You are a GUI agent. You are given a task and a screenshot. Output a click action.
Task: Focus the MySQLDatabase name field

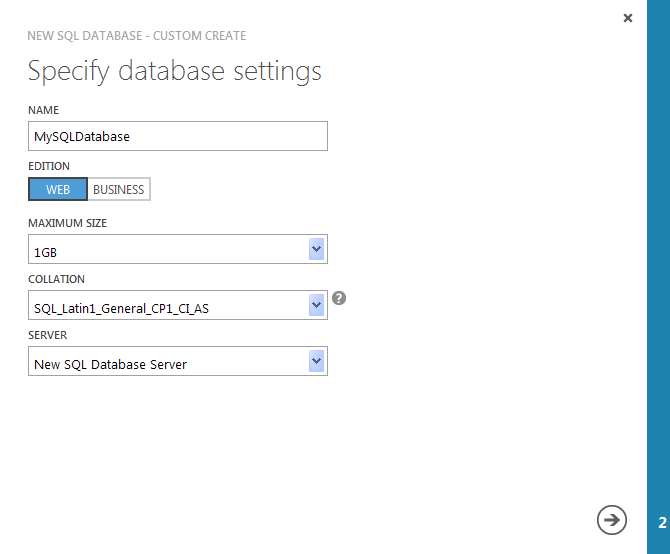coord(178,136)
